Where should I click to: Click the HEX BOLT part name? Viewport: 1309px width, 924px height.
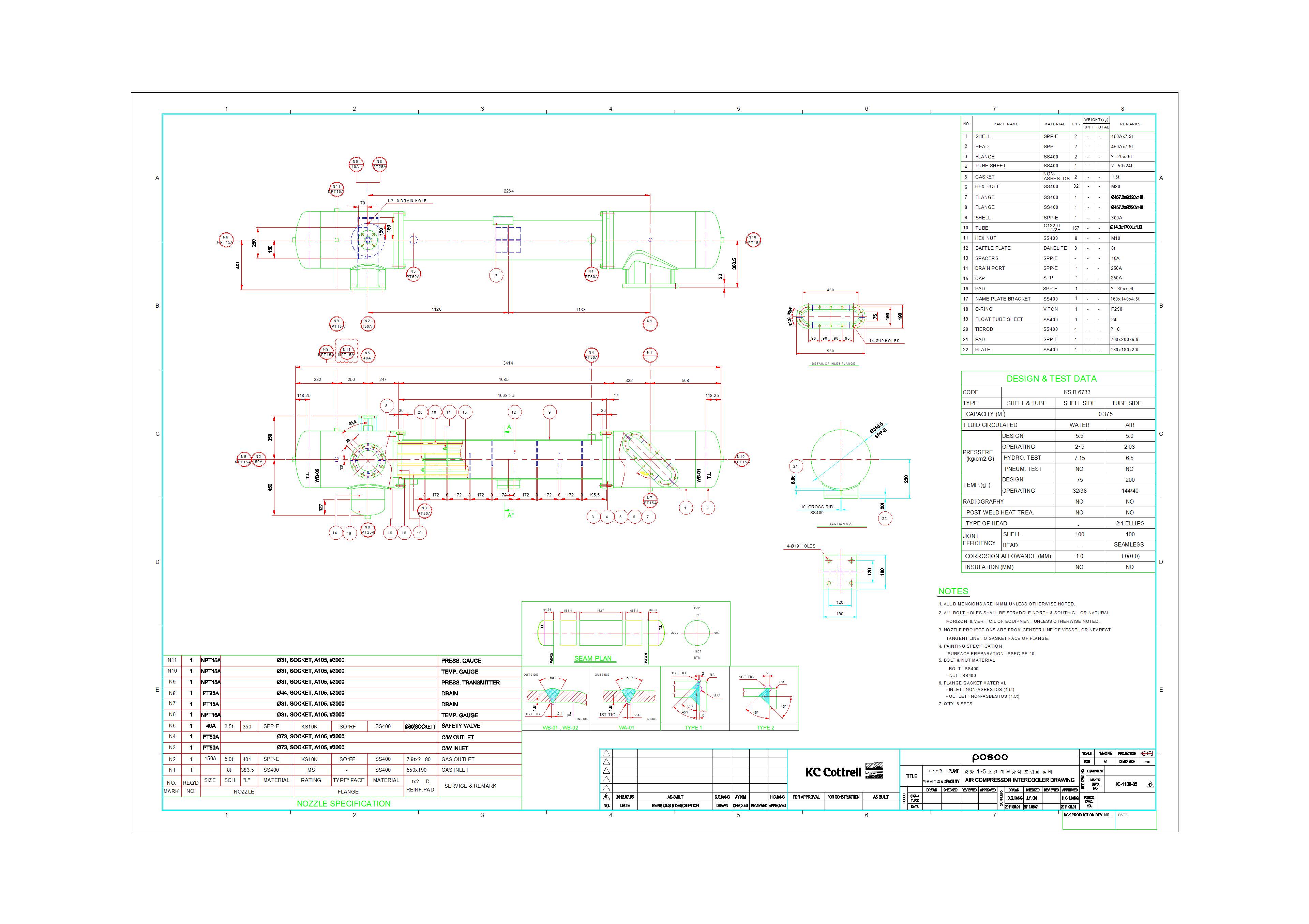(x=987, y=186)
